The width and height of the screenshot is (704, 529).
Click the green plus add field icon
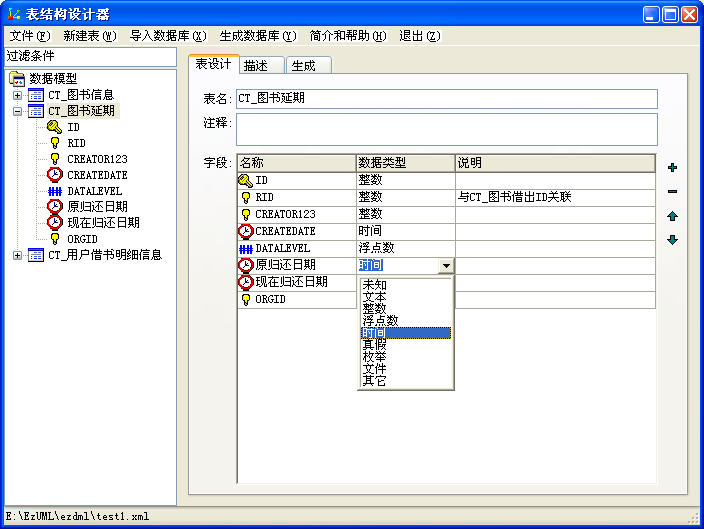pos(672,168)
